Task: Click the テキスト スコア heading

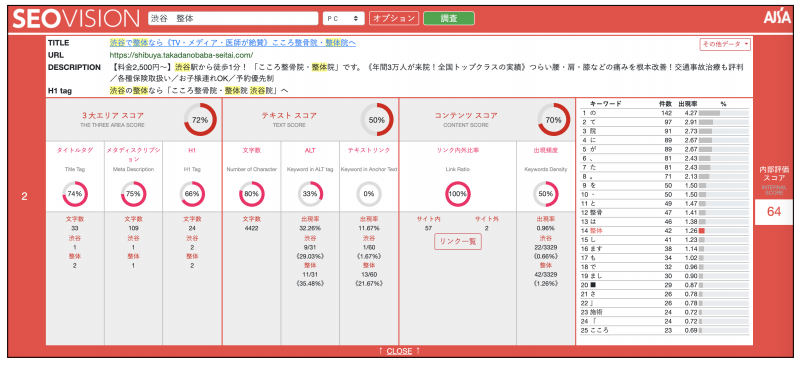Action: pos(289,115)
